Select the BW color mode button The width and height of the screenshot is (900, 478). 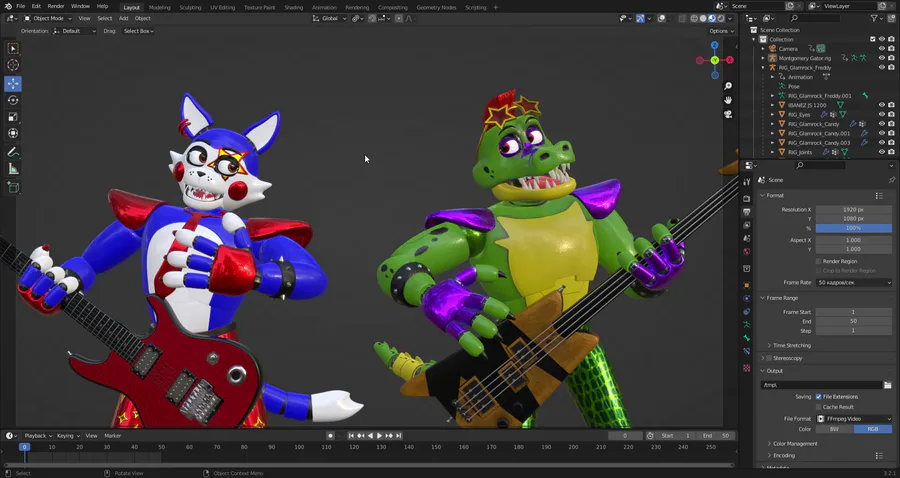[x=835, y=429]
